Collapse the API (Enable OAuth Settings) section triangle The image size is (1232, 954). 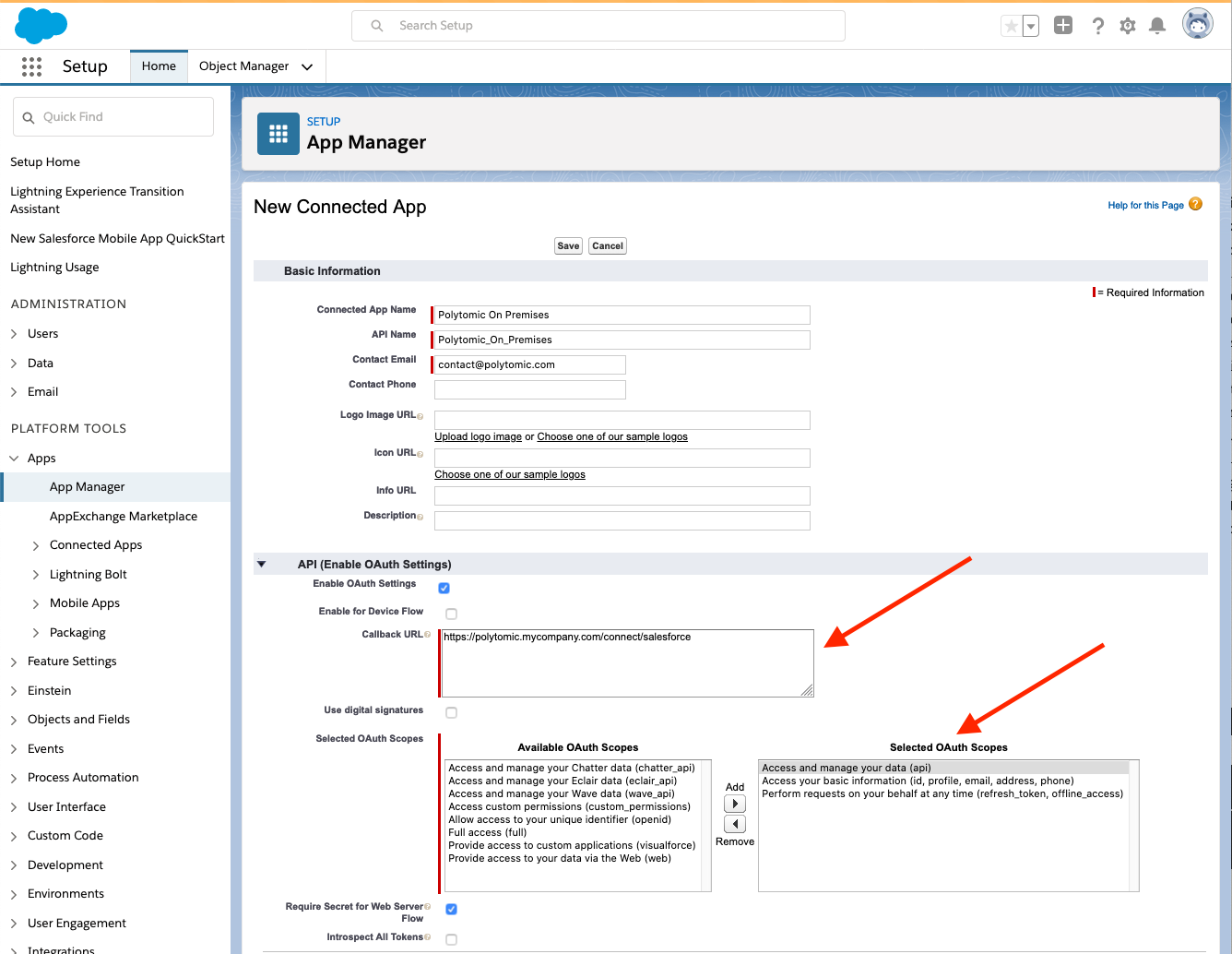262,564
